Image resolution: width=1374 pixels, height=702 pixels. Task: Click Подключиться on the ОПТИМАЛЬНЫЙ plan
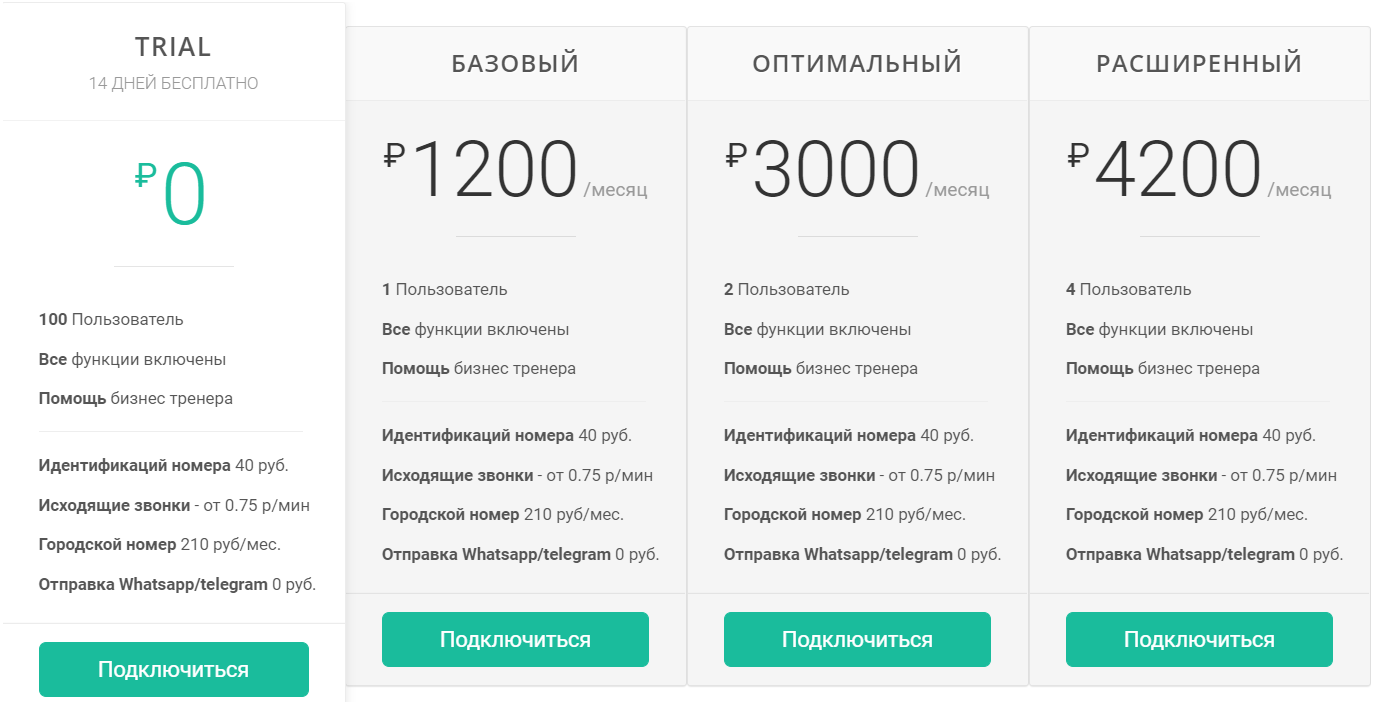pyautogui.click(x=857, y=639)
